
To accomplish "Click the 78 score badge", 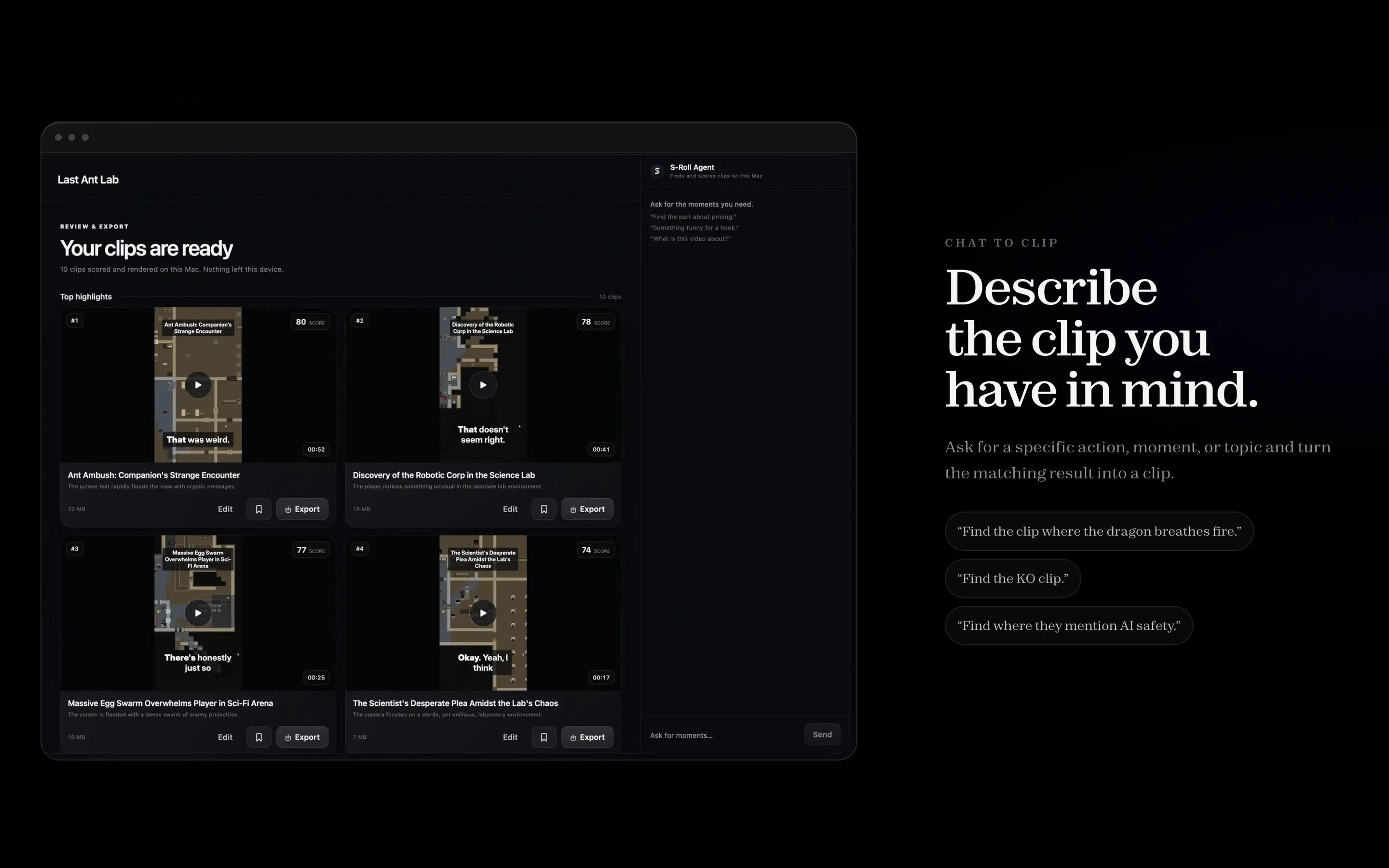I will (595, 322).
